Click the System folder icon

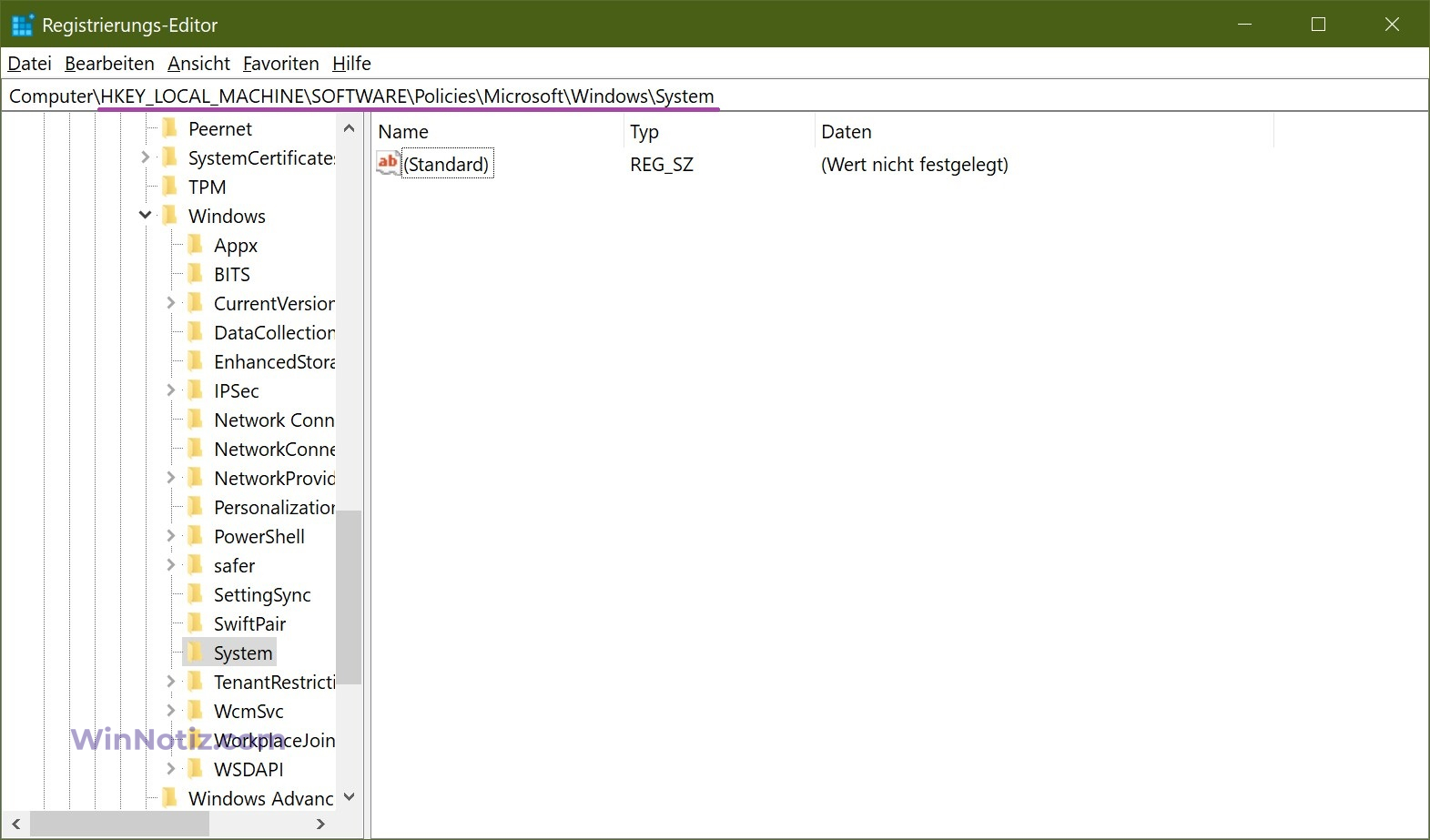coord(195,653)
